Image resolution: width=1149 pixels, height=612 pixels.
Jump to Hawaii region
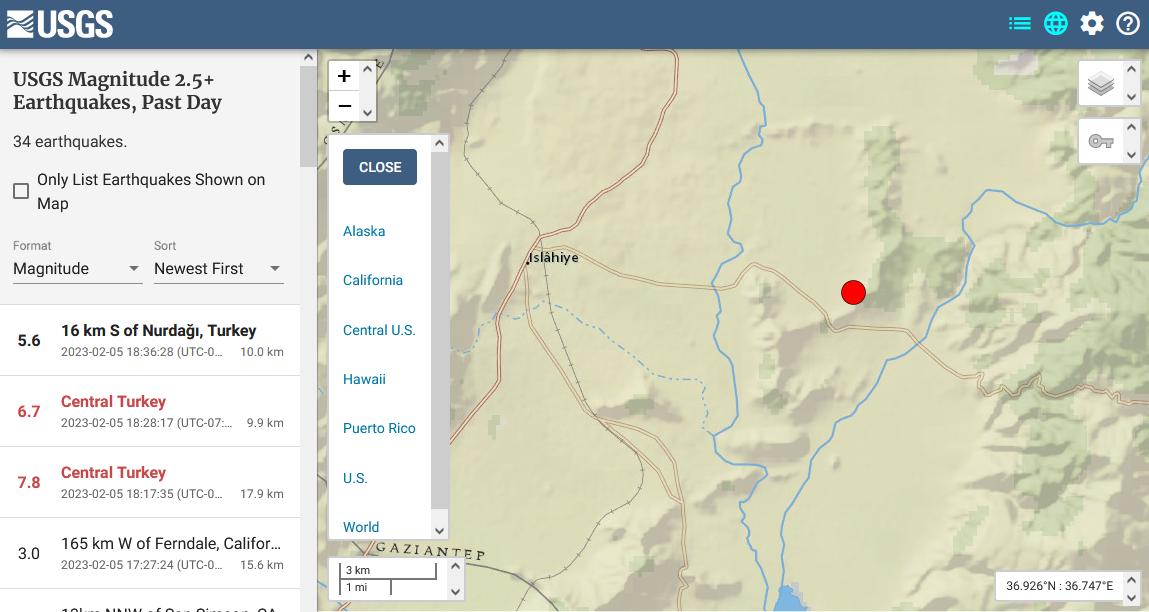tap(364, 379)
